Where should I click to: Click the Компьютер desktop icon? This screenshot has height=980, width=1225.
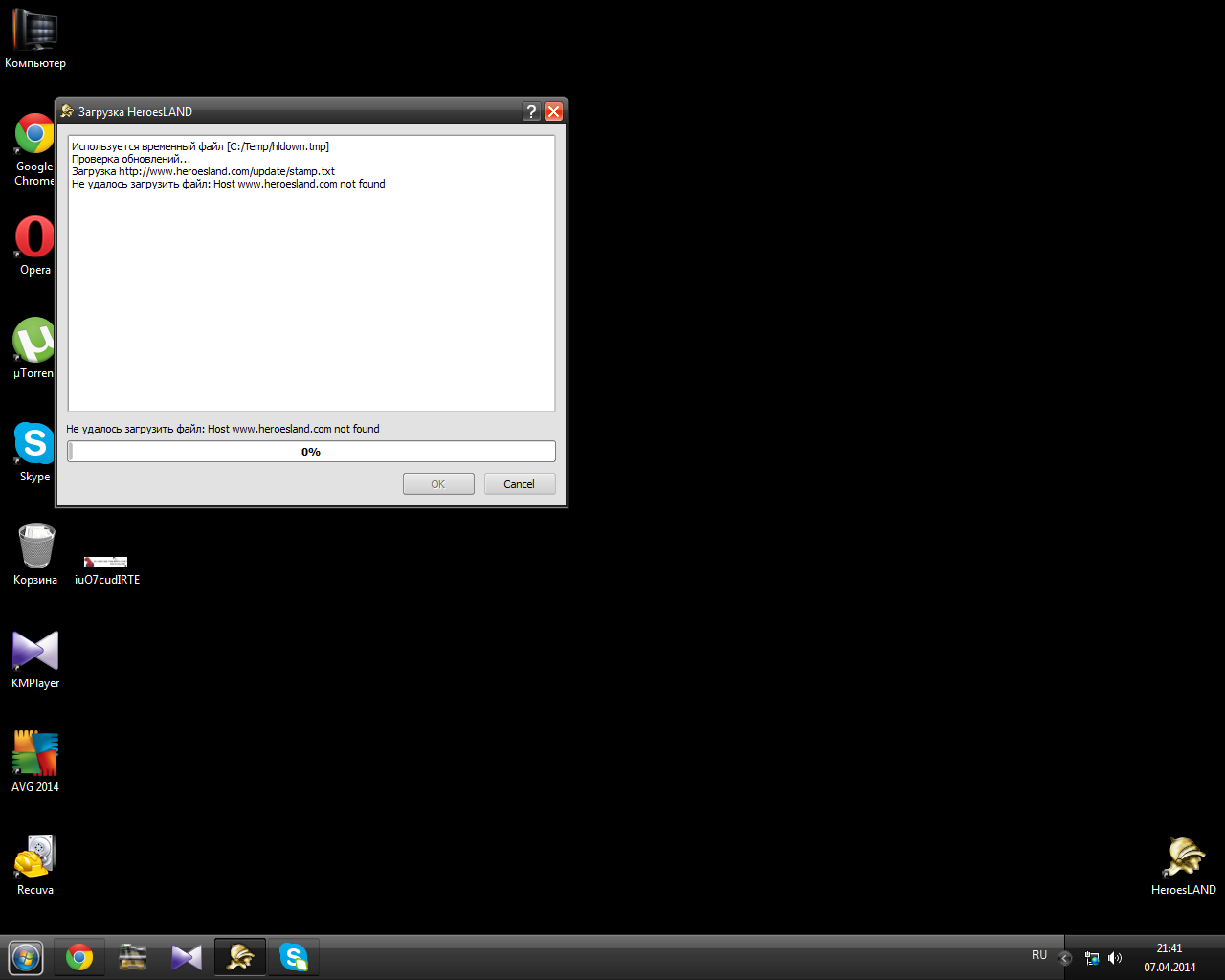click(x=35, y=33)
